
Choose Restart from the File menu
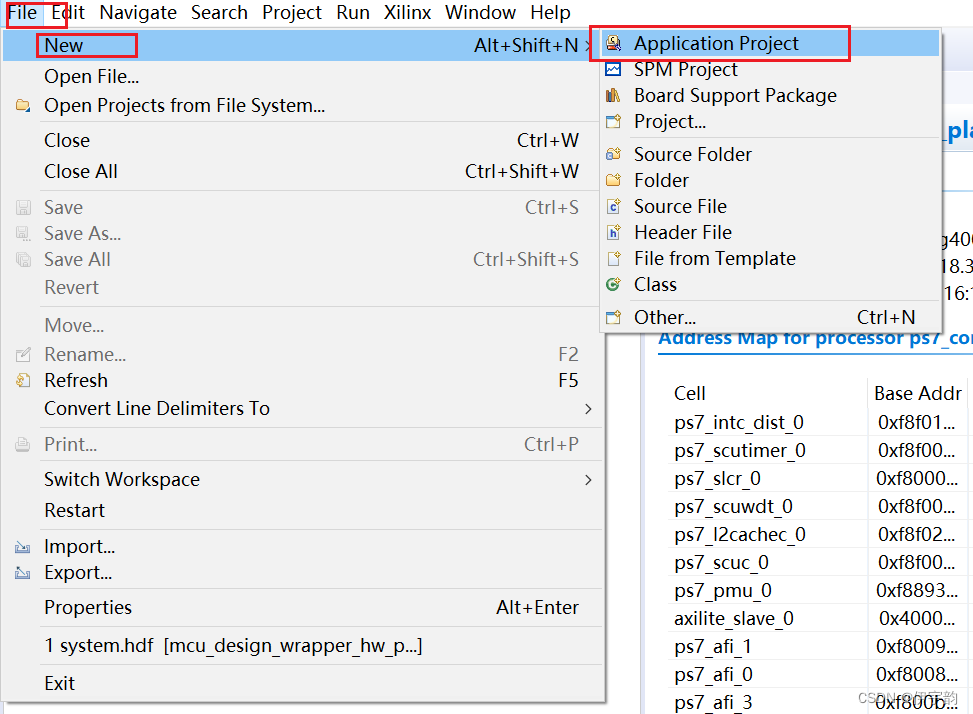tap(74, 511)
